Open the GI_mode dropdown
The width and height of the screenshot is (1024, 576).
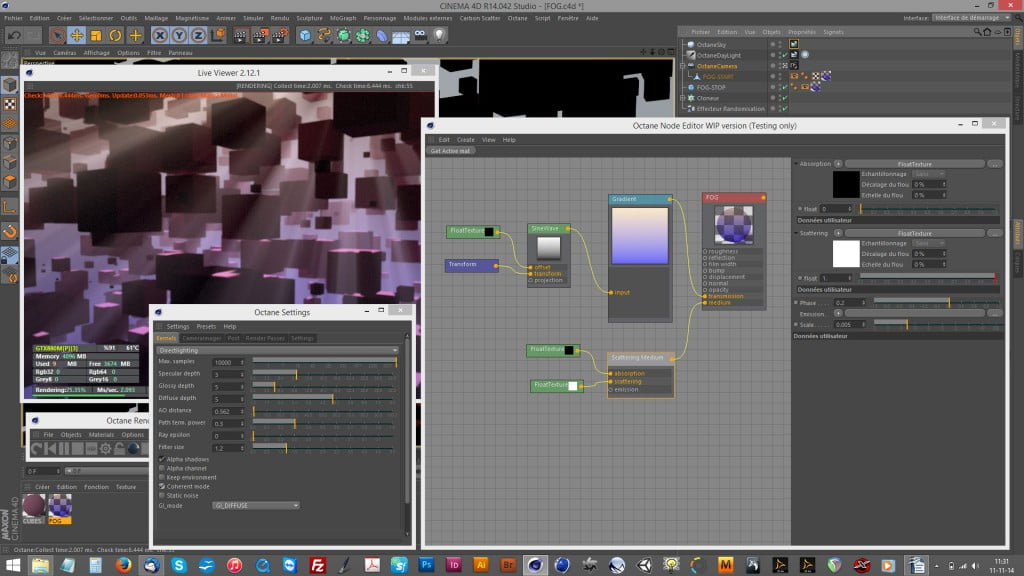click(x=256, y=506)
